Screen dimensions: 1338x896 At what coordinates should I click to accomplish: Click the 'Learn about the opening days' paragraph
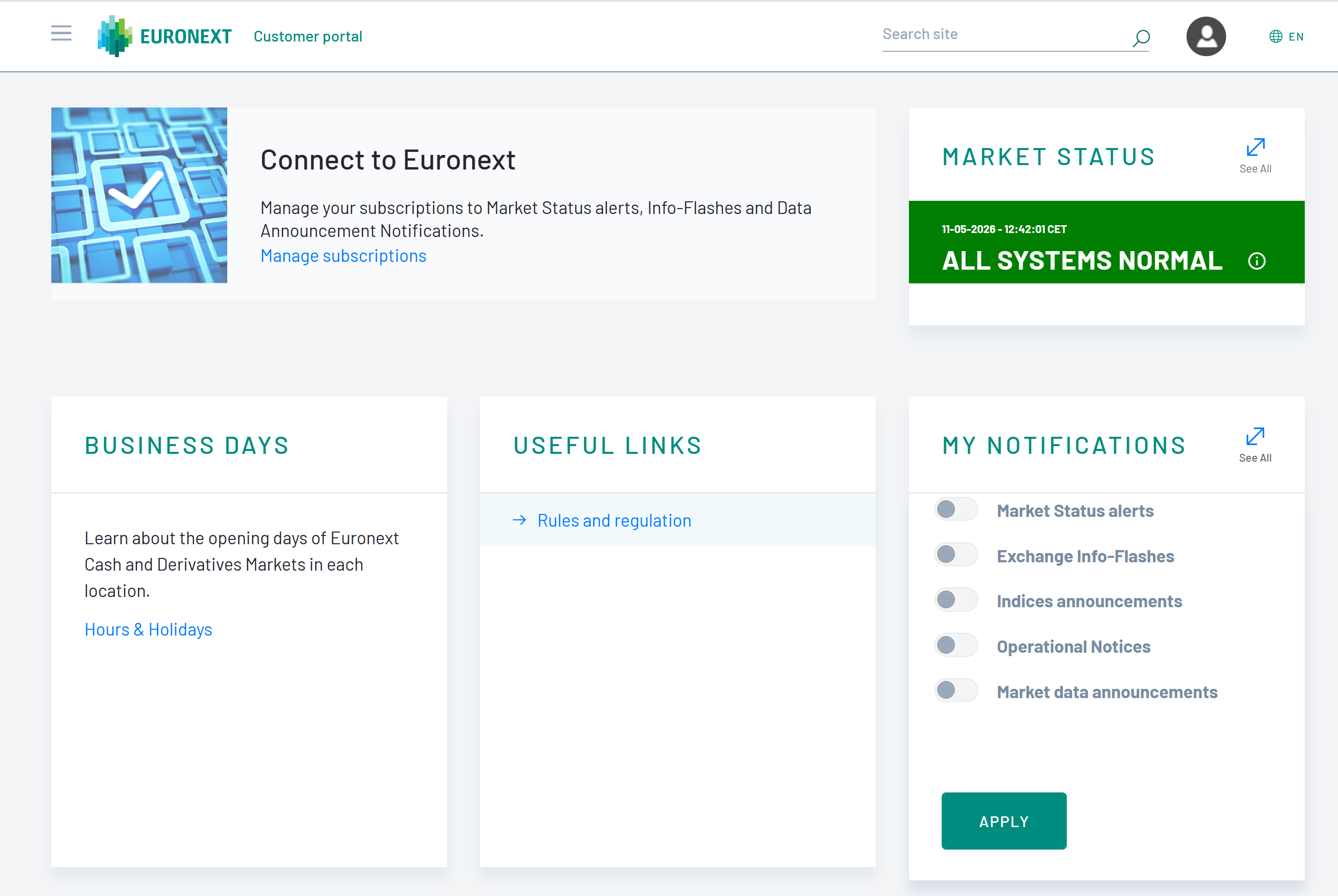[242, 564]
